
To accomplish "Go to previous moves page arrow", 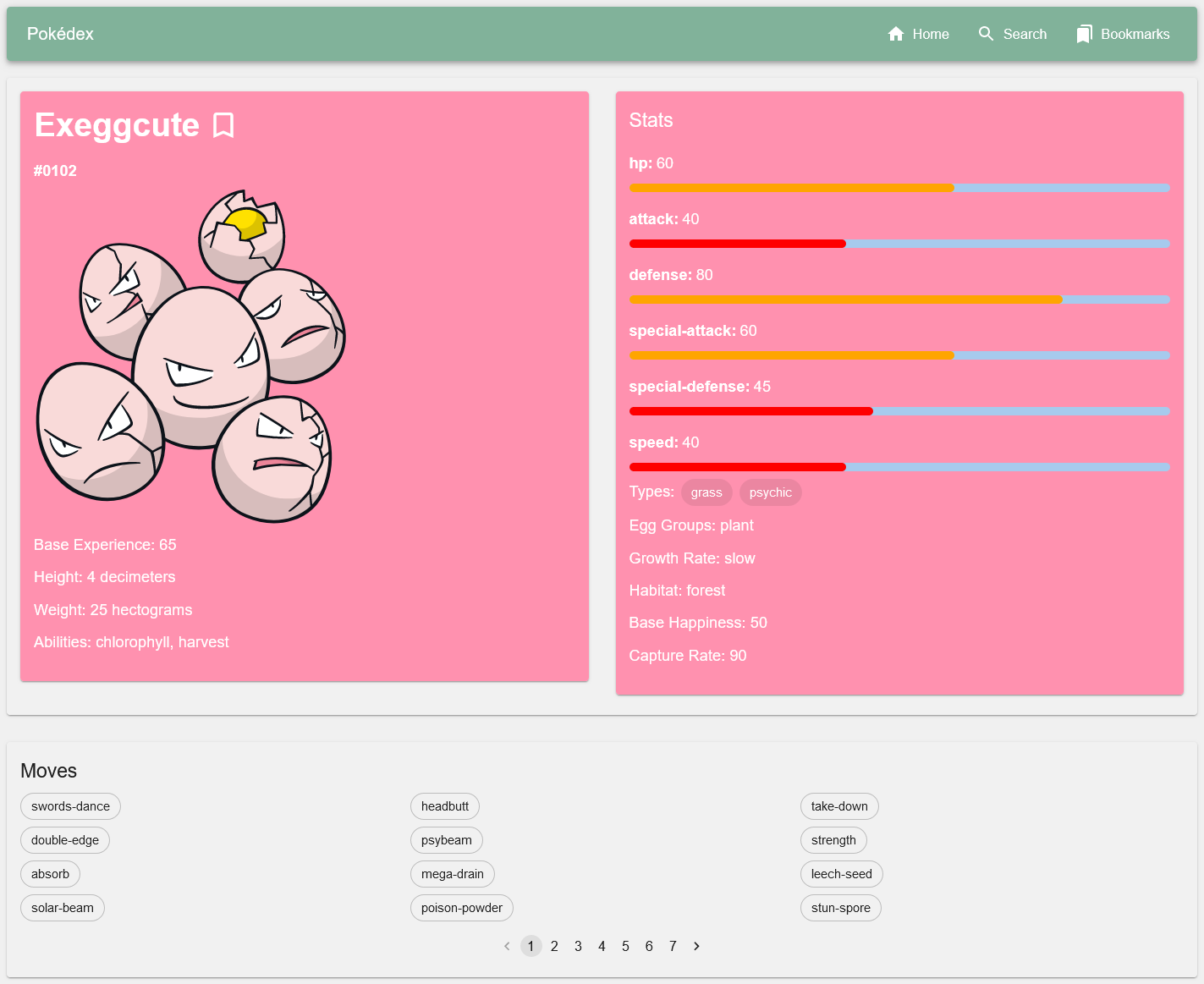I will [x=507, y=946].
